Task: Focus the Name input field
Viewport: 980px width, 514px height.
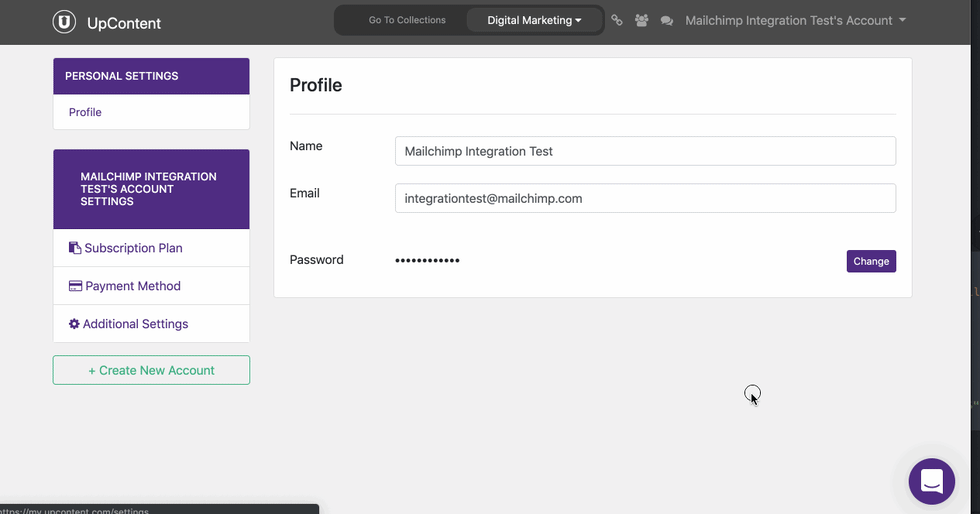Action: 645,151
